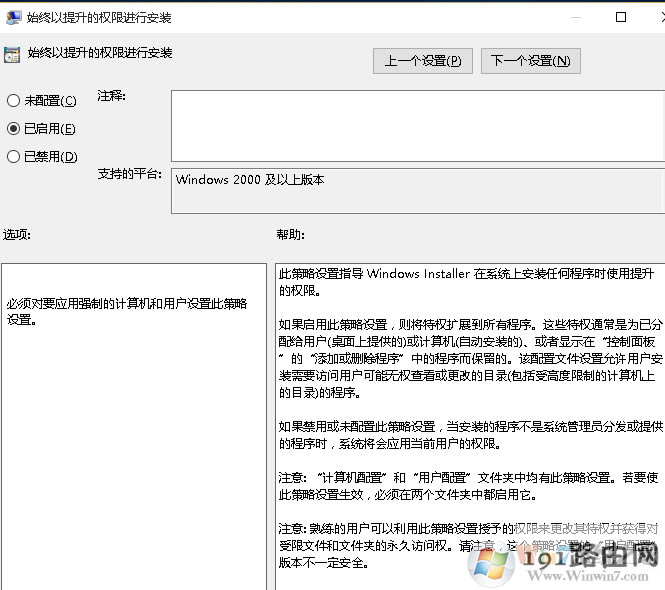Click the 注释 label
Image resolution: width=665 pixels, height=590 pixels.
coord(111,97)
